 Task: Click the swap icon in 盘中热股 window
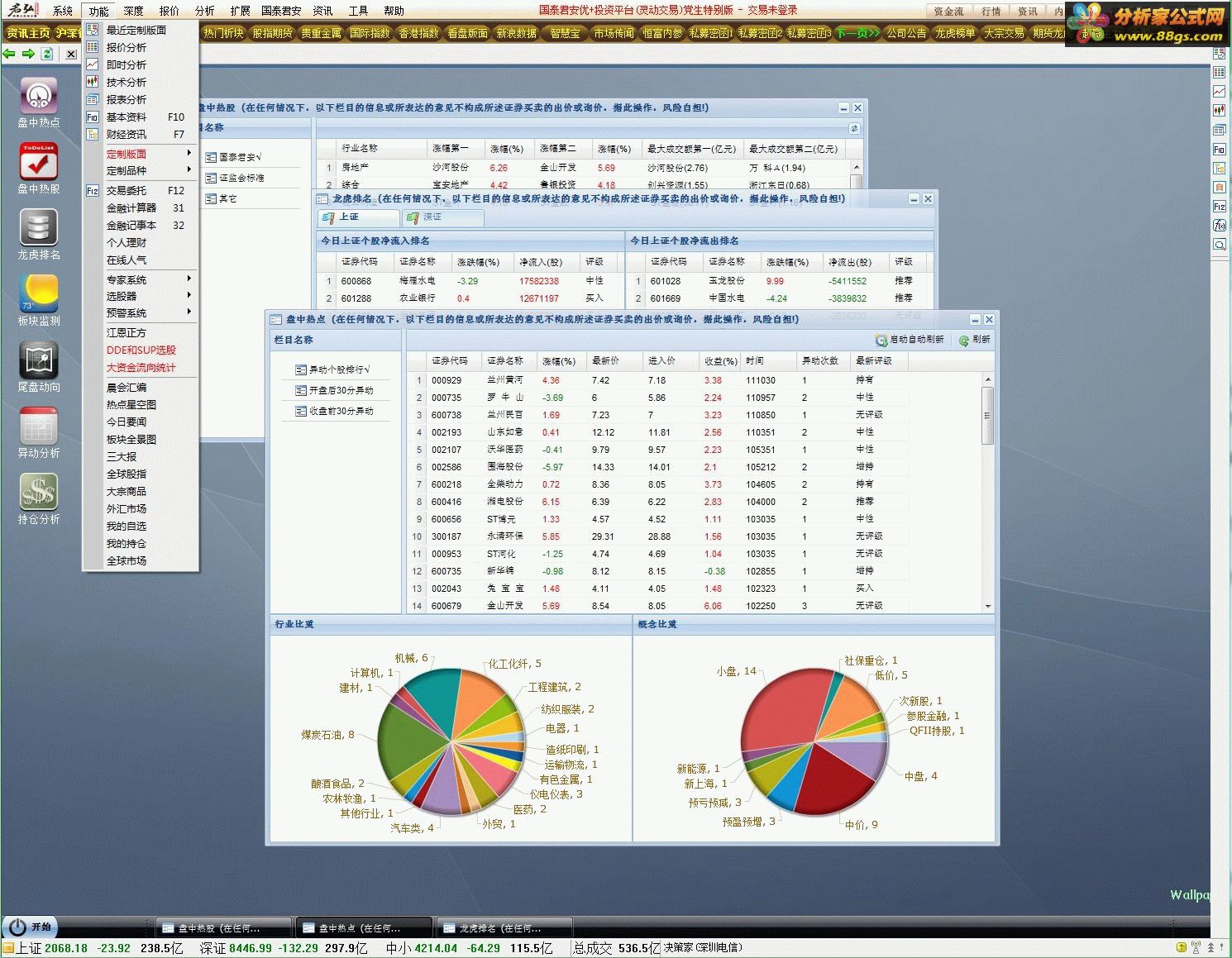tap(854, 128)
